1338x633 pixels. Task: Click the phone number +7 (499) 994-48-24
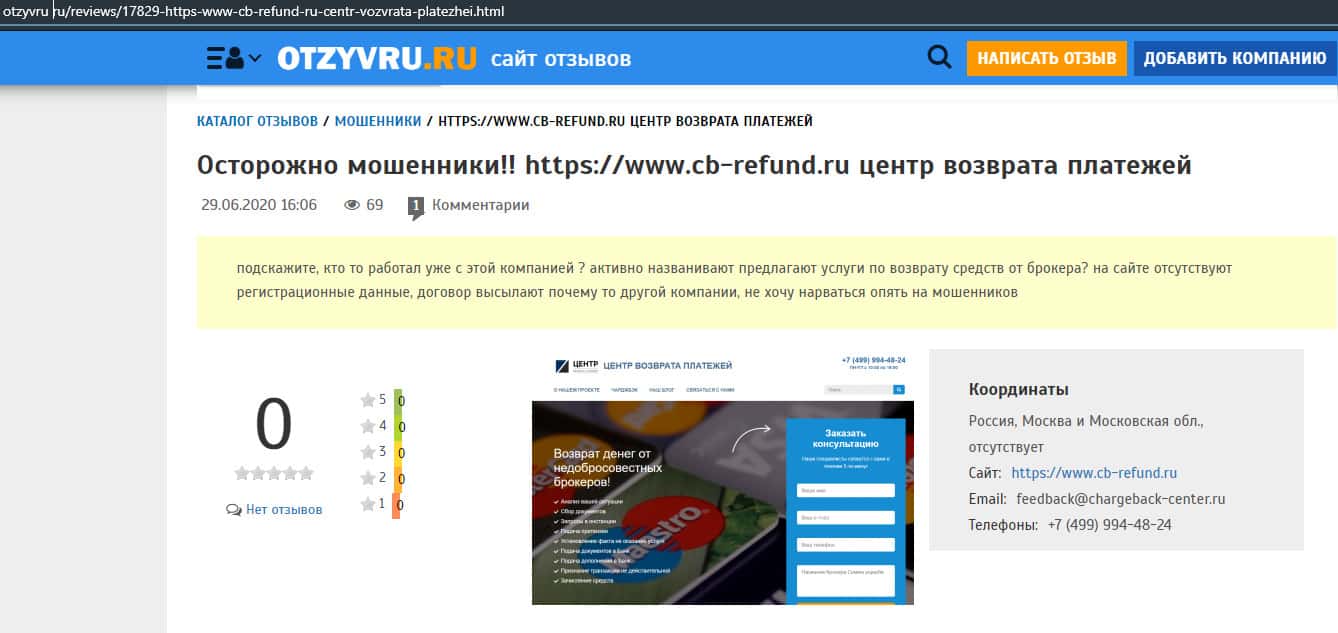click(1110, 525)
